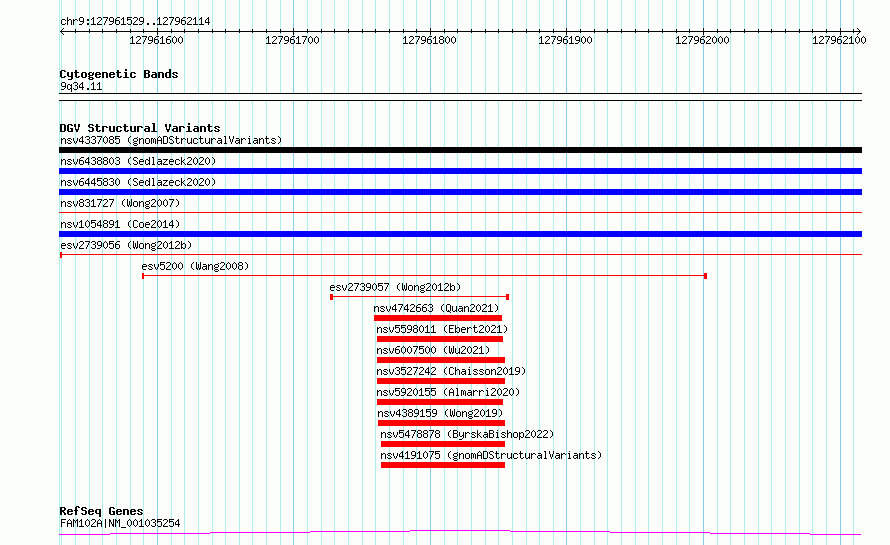Click the thin red line of nsv831727
The image size is (890, 545).
click(x=460, y=212)
